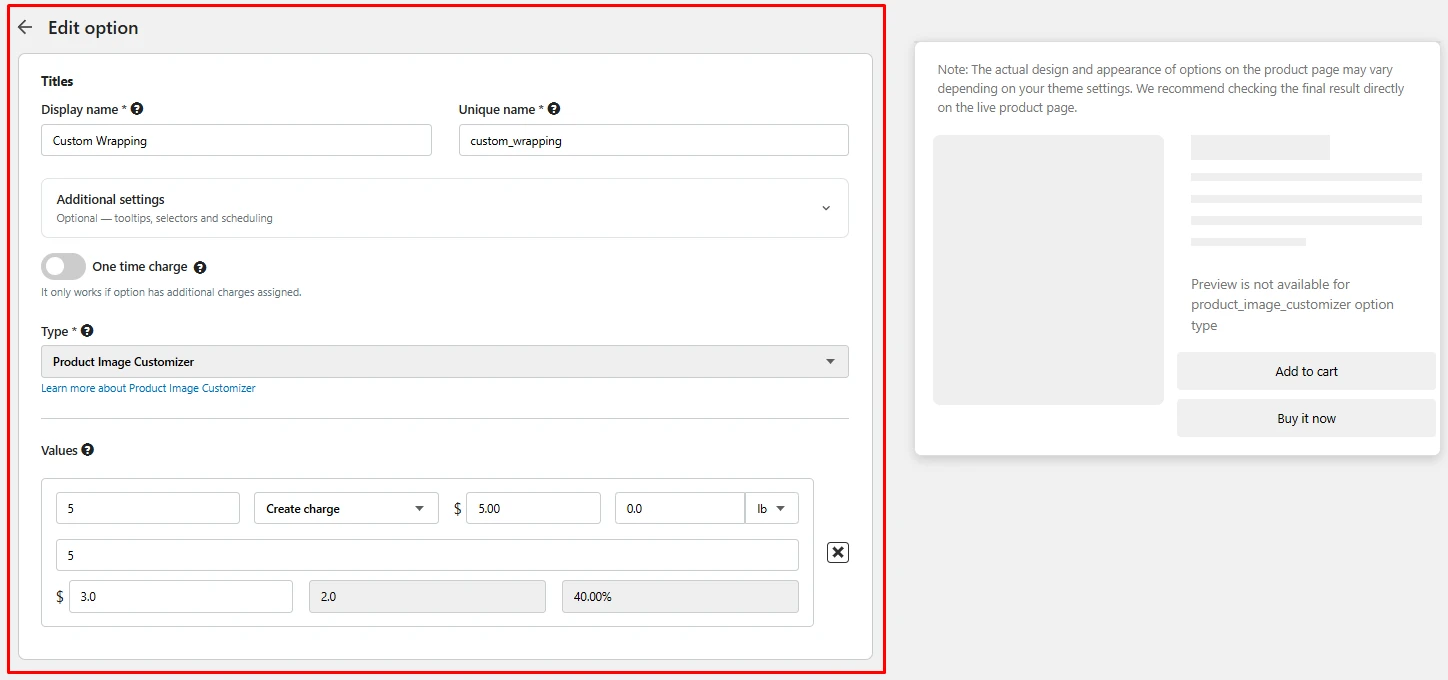Focus the 3.0 cost field

click(181, 596)
